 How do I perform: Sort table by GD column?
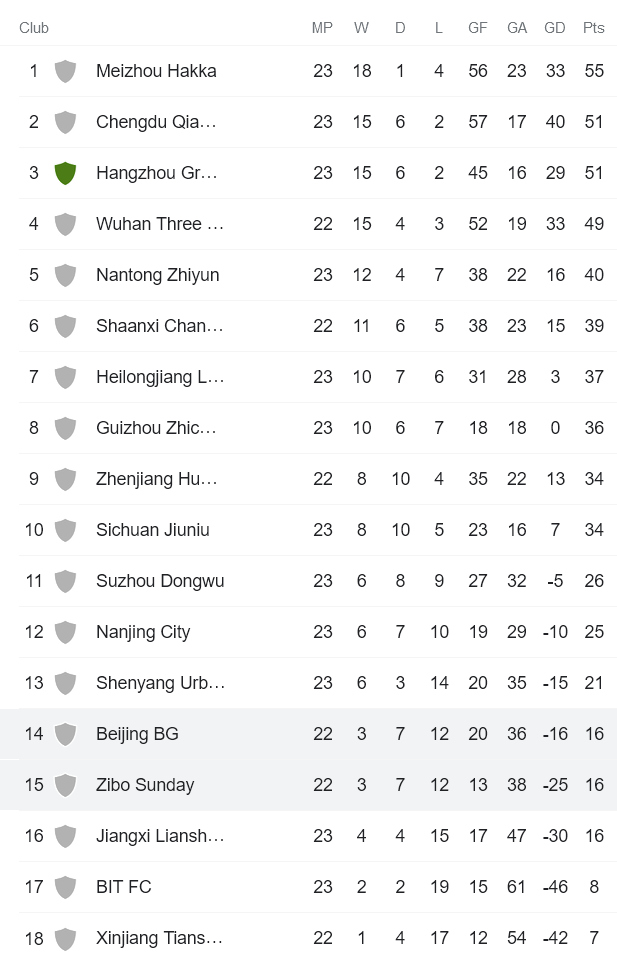555,28
